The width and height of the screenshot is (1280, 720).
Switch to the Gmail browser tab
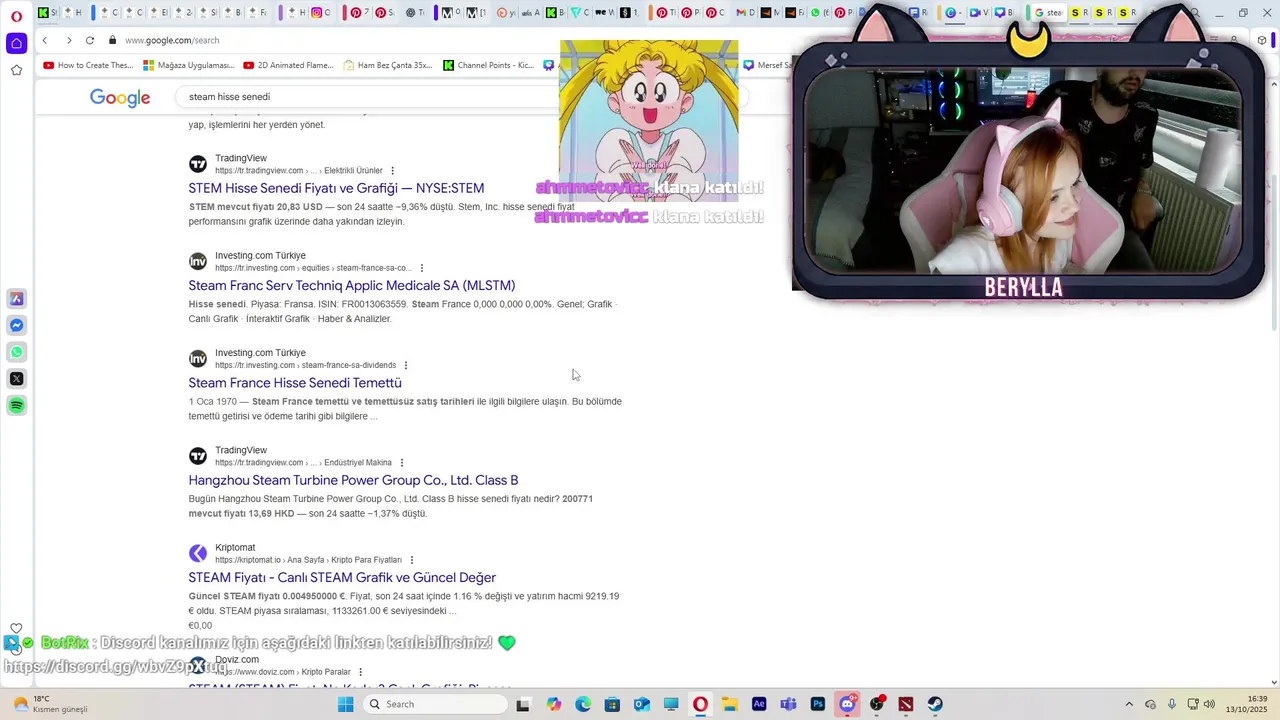[x=744, y=13]
